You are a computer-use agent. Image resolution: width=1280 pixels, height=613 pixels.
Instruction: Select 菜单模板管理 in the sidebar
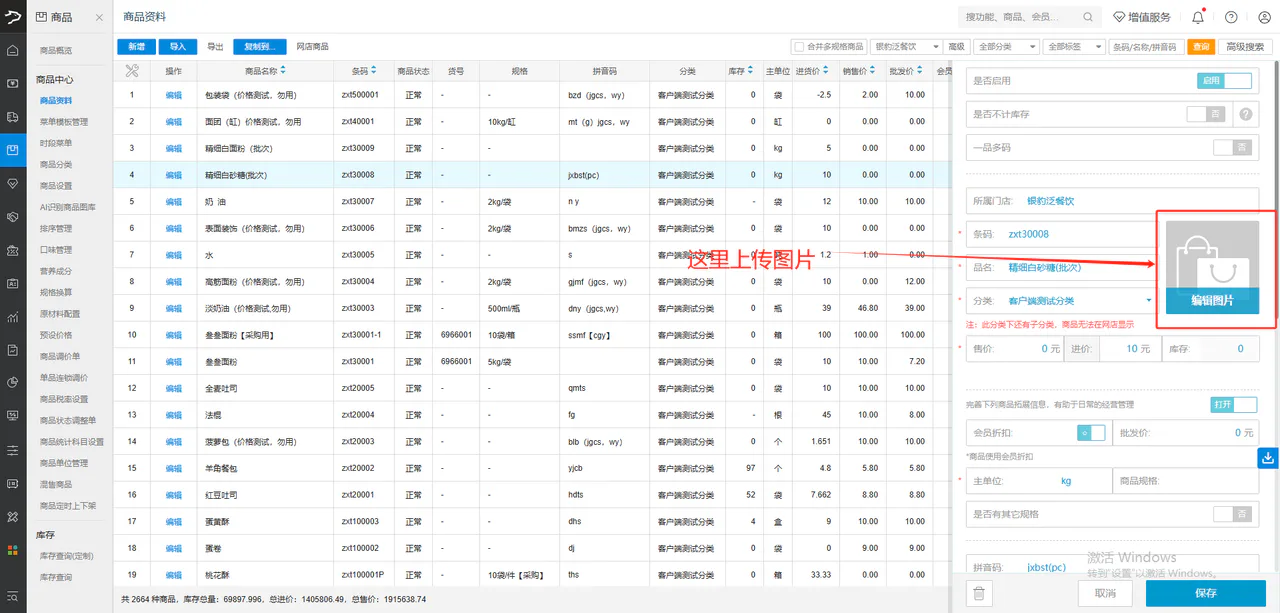pyautogui.click(x=64, y=122)
